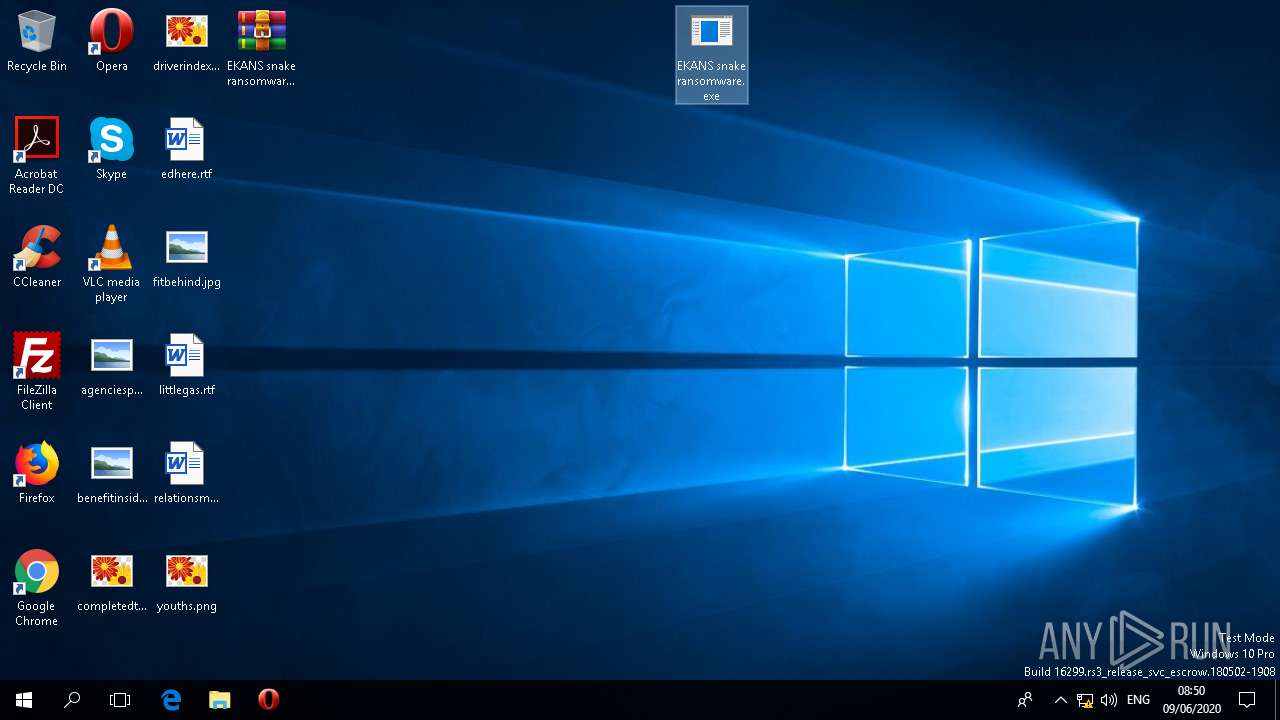Open taskbar search magnifier
This screenshot has height=720, width=1280.
[x=72, y=700]
